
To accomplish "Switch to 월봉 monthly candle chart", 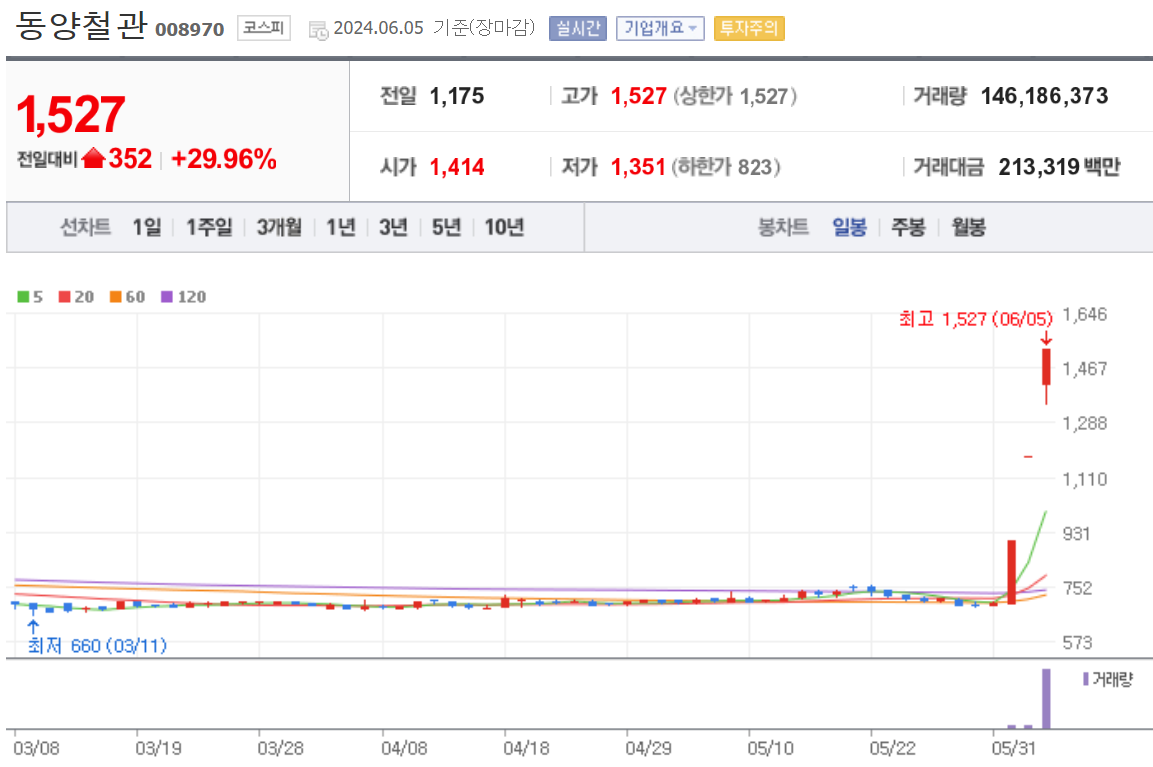I will [968, 227].
